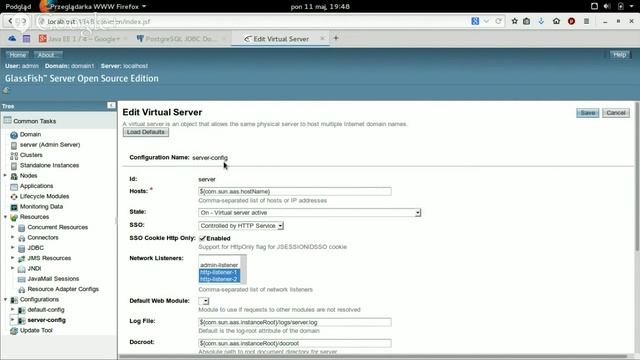Collapse the Resources tree node
This screenshot has height=360, width=640.
[x=5, y=217]
